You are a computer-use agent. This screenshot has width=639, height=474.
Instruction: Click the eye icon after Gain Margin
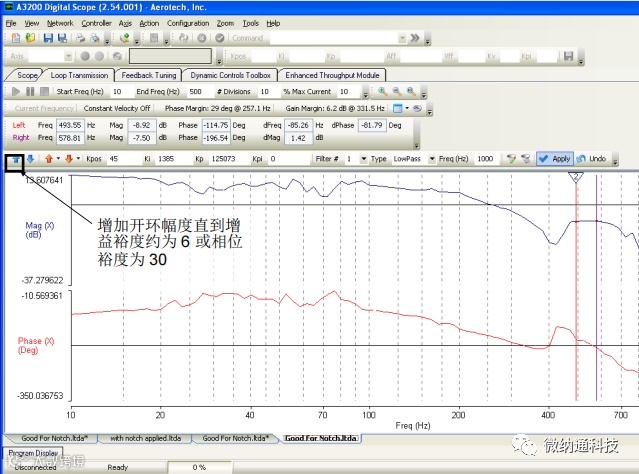417,108
